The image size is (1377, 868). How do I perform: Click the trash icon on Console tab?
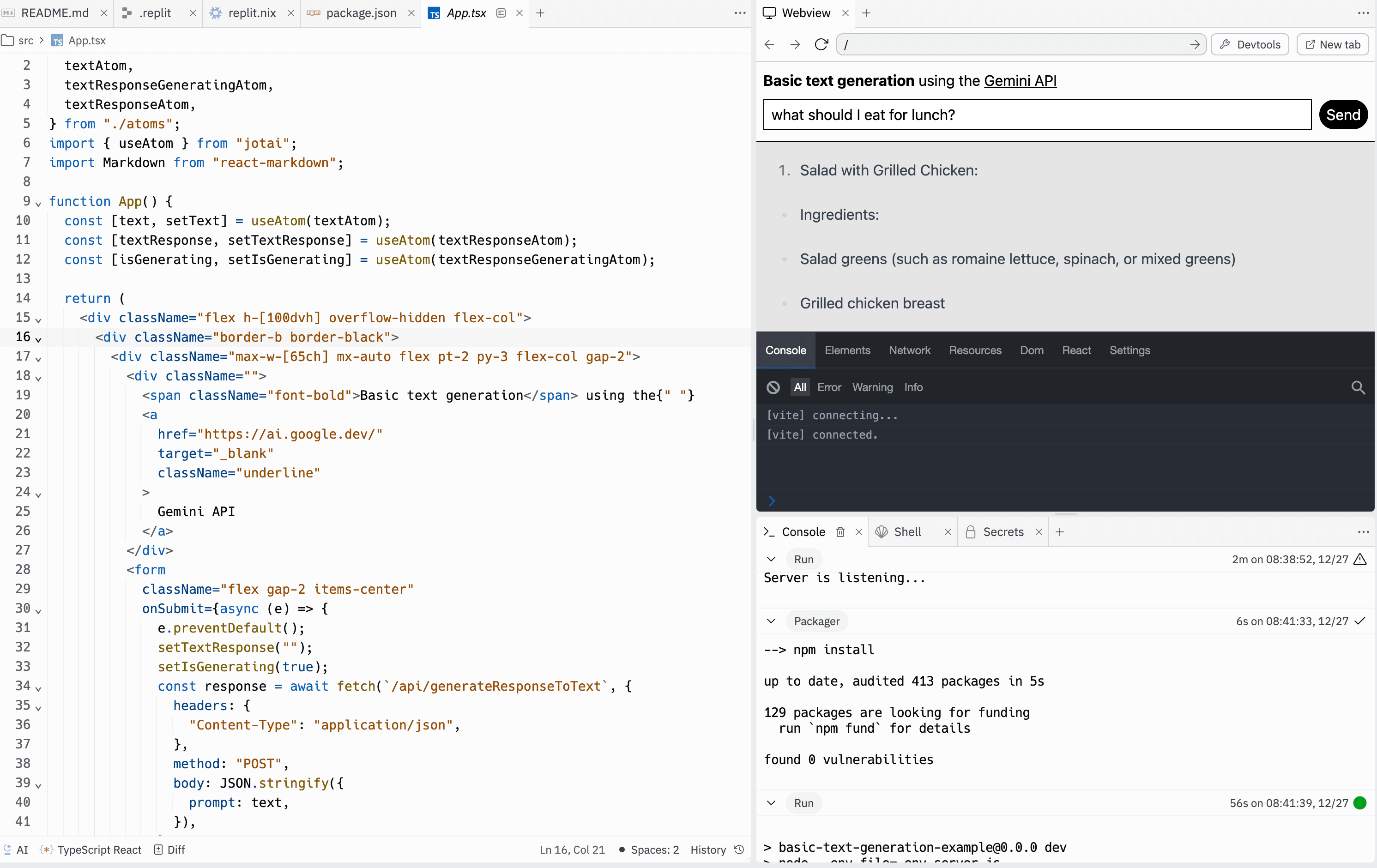point(840,532)
